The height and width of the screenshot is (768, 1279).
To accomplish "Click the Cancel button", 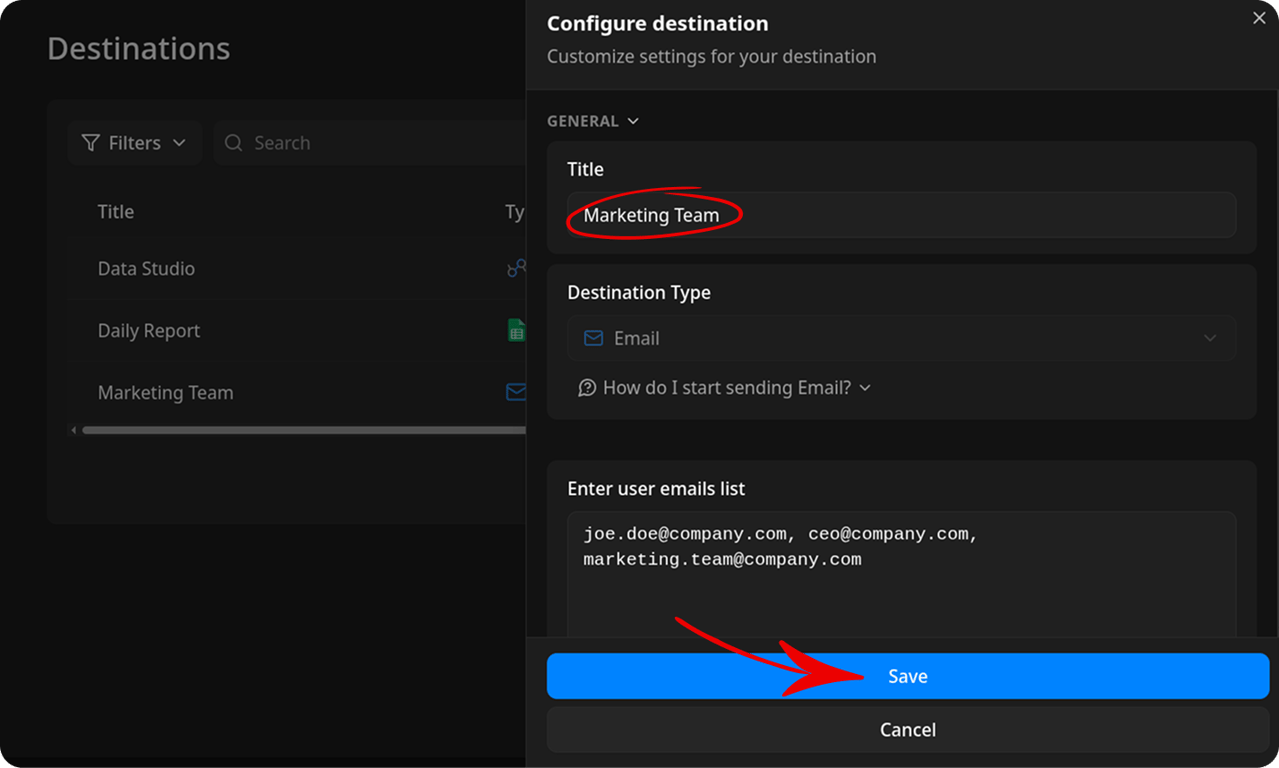I will tap(907, 730).
